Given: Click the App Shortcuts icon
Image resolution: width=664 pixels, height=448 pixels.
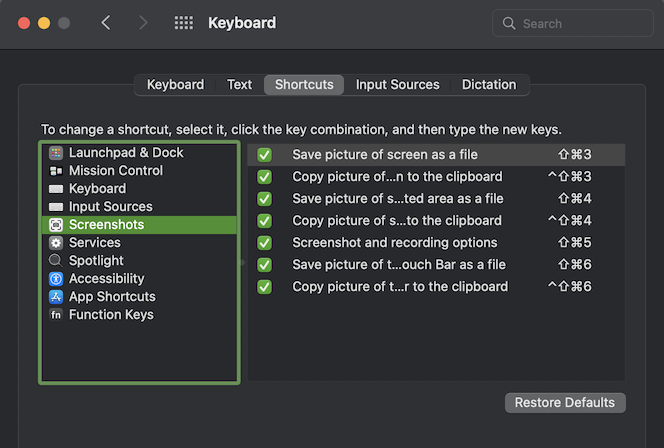Looking at the screenshot, I should coord(56,297).
